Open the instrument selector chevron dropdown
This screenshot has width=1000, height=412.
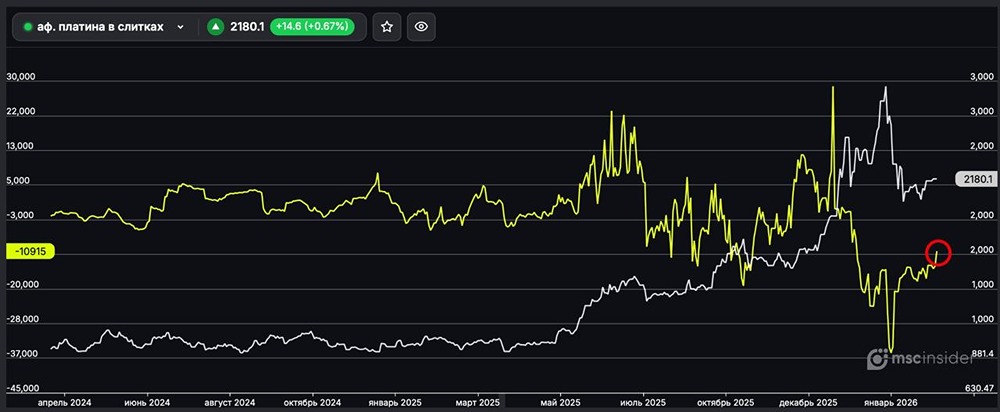(x=180, y=27)
